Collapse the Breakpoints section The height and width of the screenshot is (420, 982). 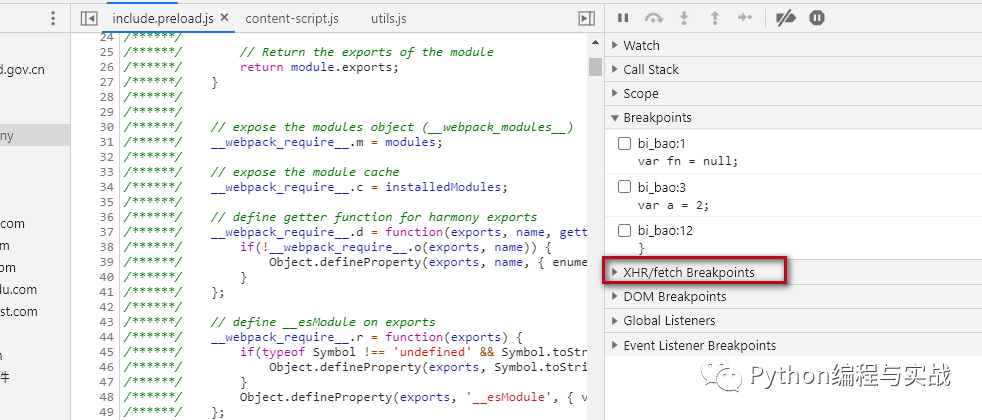click(793, 118)
